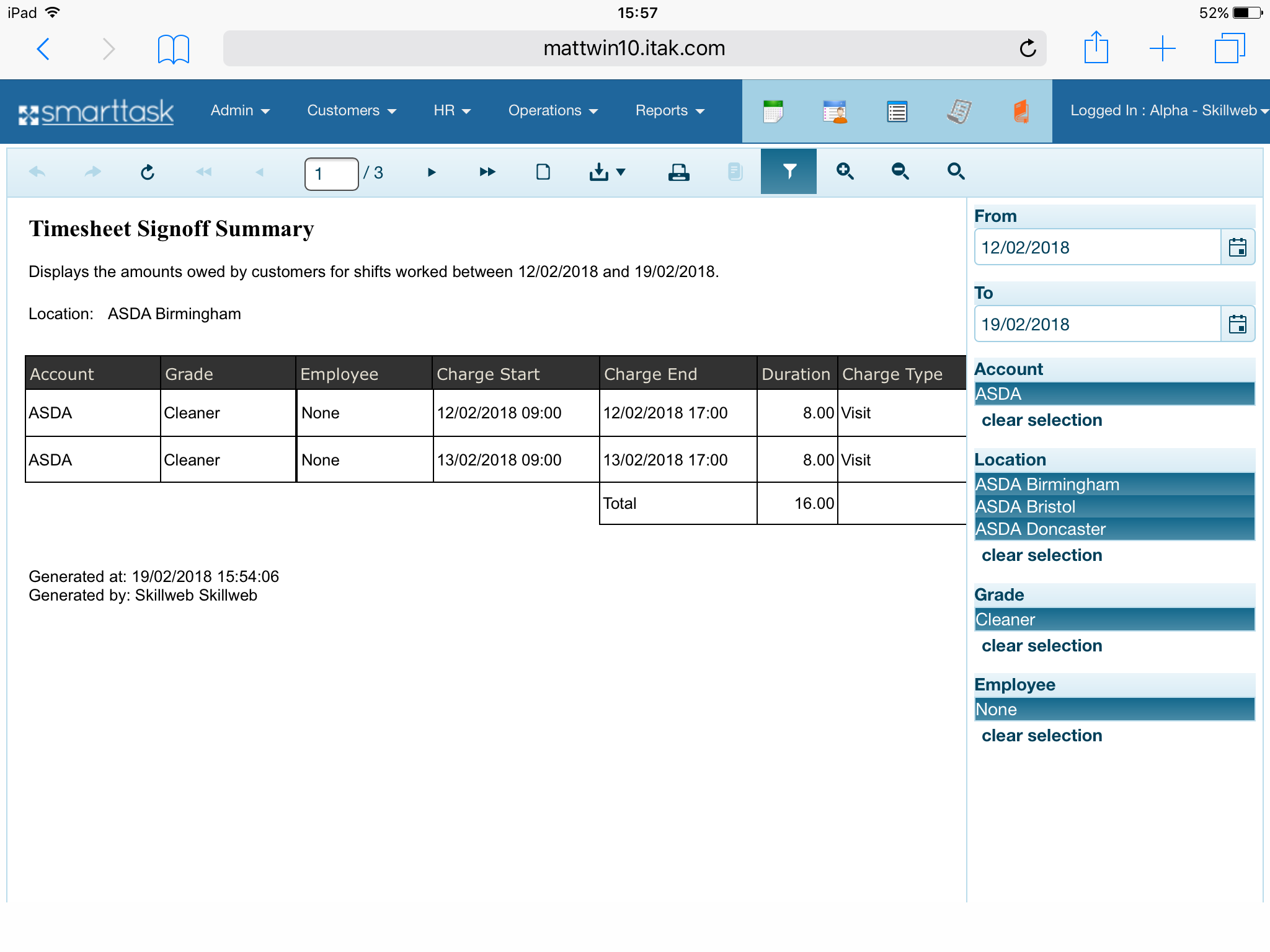Viewport: 1270px width, 952px height.
Task: Click the refresh report icon in toolbar
Action: tap(148, 172)
